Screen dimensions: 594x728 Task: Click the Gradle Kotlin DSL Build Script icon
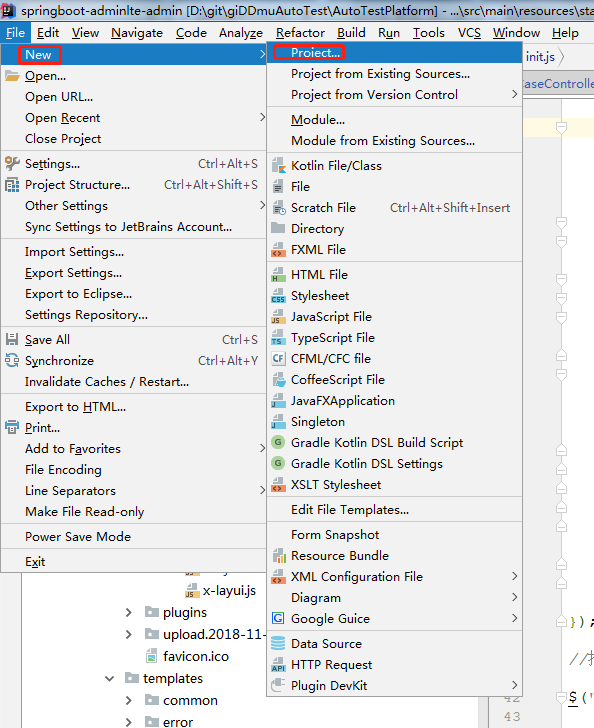(278, 442)
